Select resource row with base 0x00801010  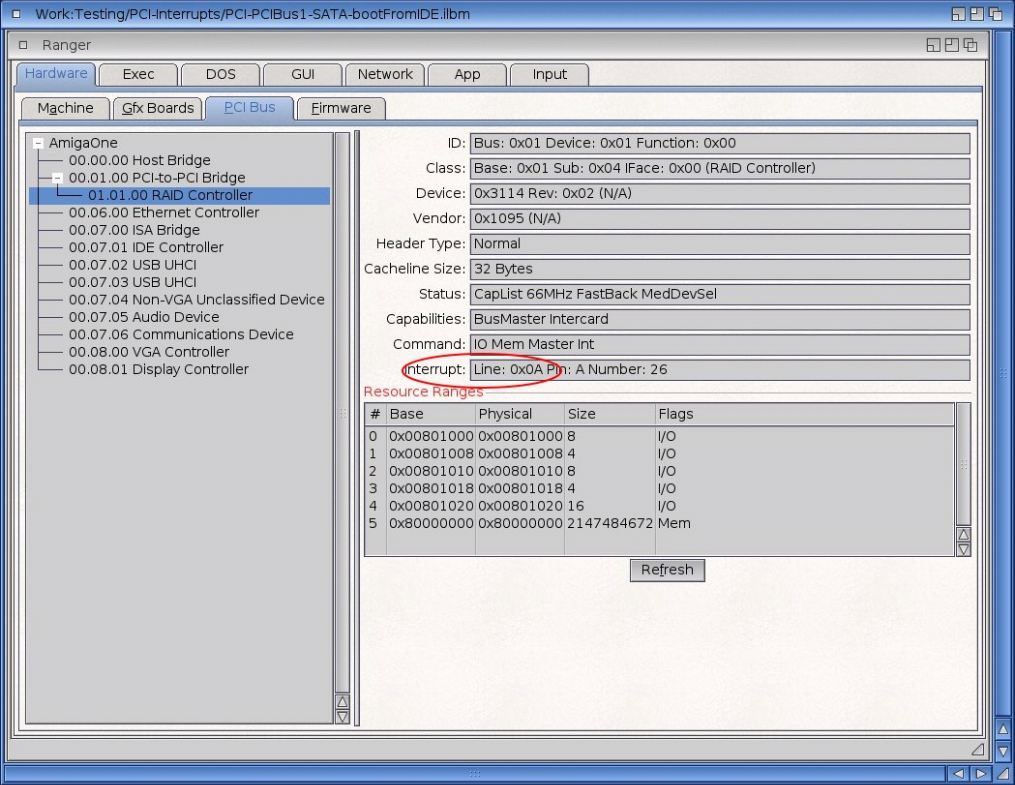pyautogui.click(x=660, y=471)
